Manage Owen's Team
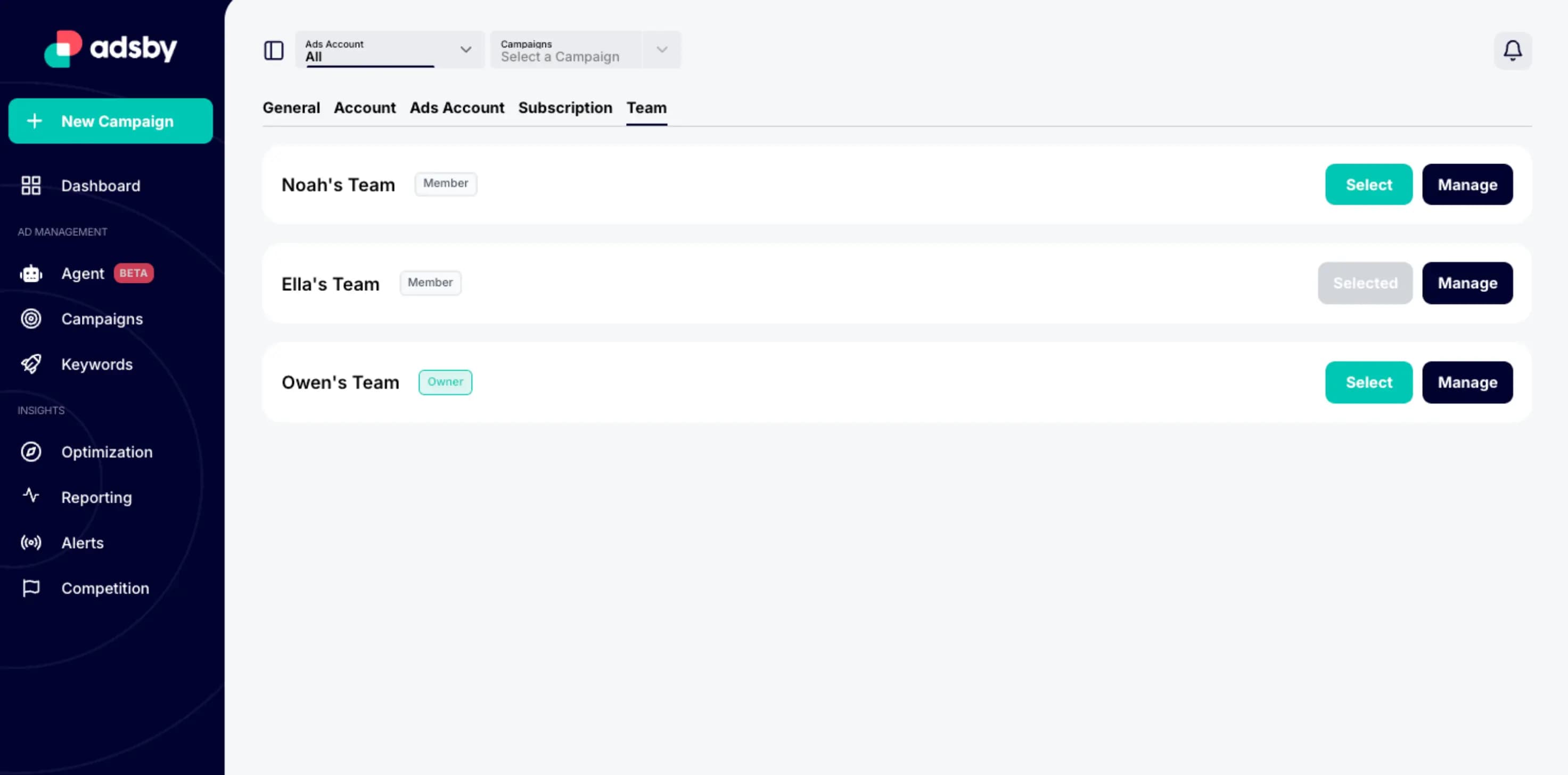Viewport: 1568px width, 775px height. (1467, 382)
